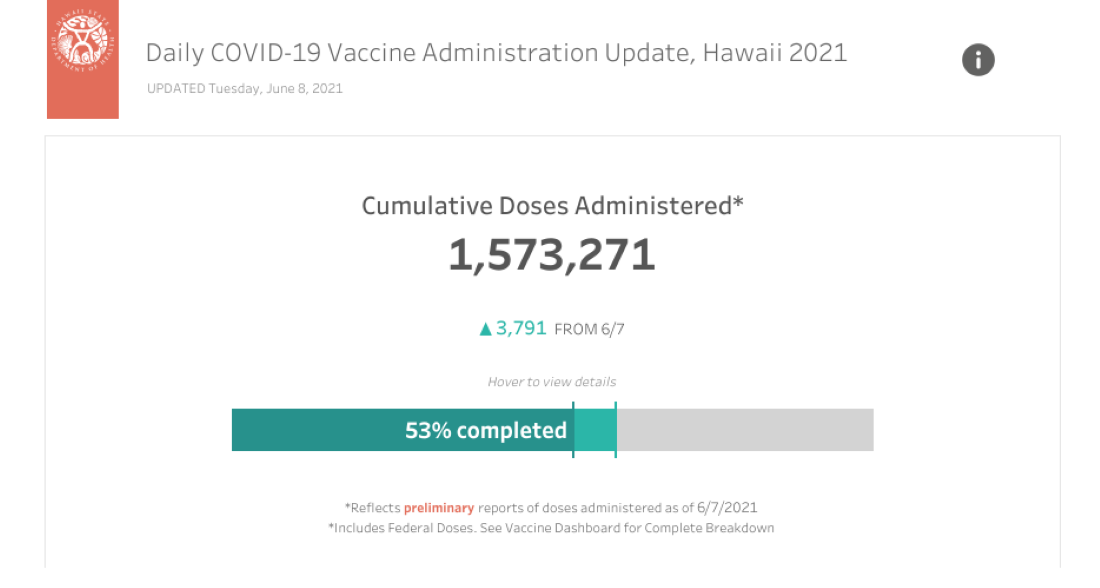The width and height of the screenshot is (1100, 588).
Task: Click the 'Includes Federal Doses' footnote
Action: click(x=403, y=528)
